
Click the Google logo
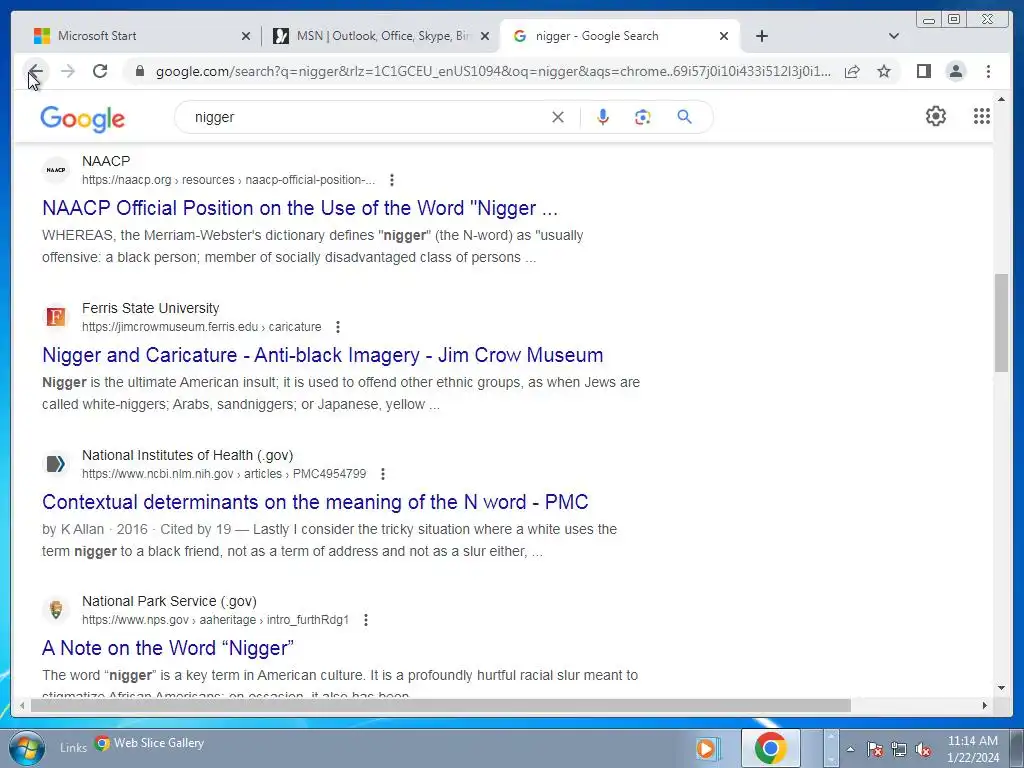(x=82, y=119)
